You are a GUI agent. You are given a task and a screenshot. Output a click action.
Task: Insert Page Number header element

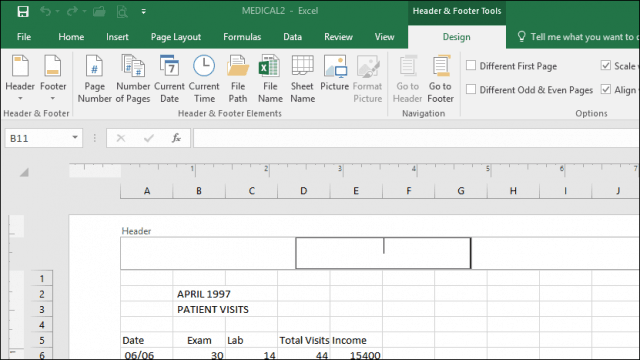click(94, 79)
